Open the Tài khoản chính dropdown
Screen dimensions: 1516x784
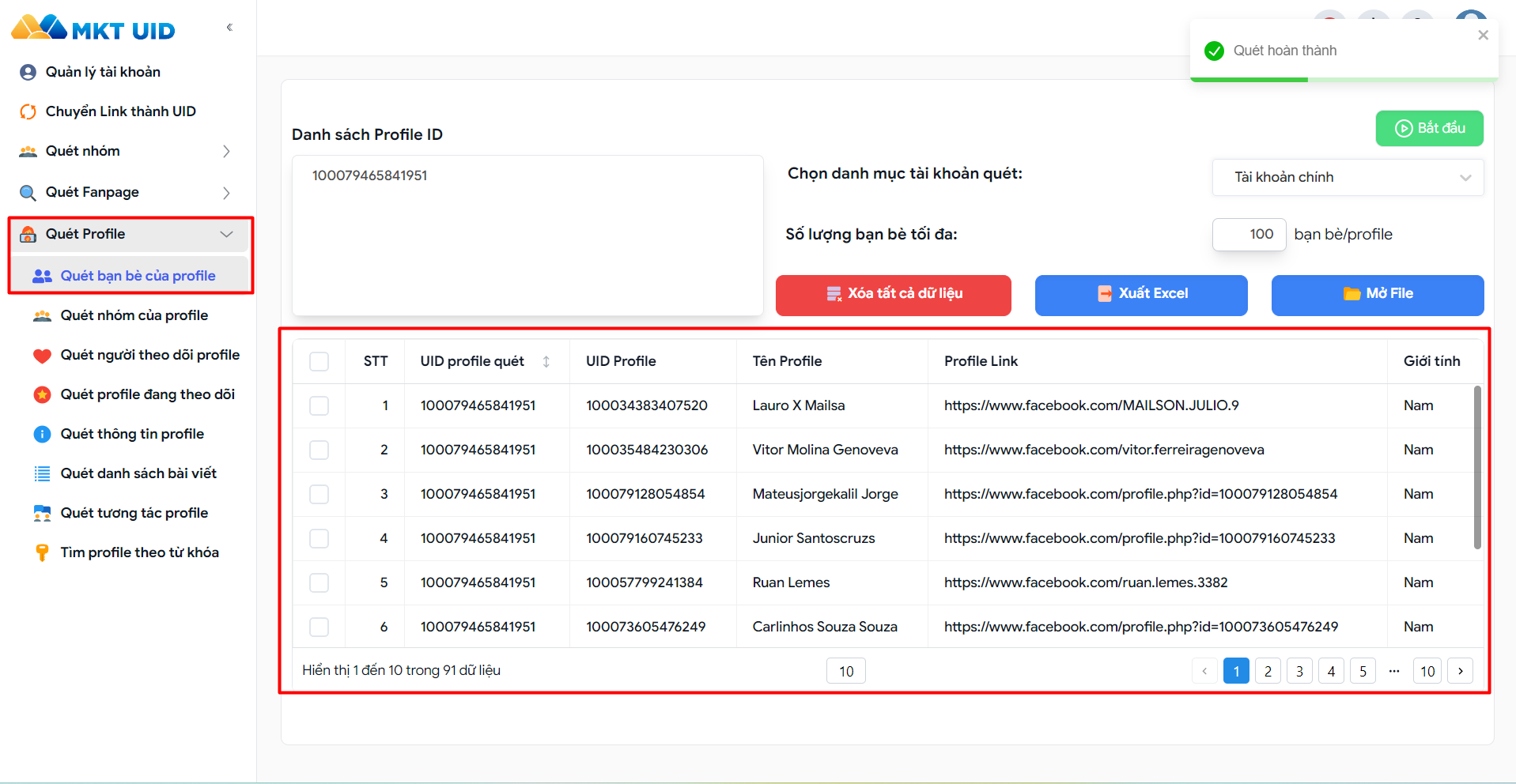(1348, 177)
